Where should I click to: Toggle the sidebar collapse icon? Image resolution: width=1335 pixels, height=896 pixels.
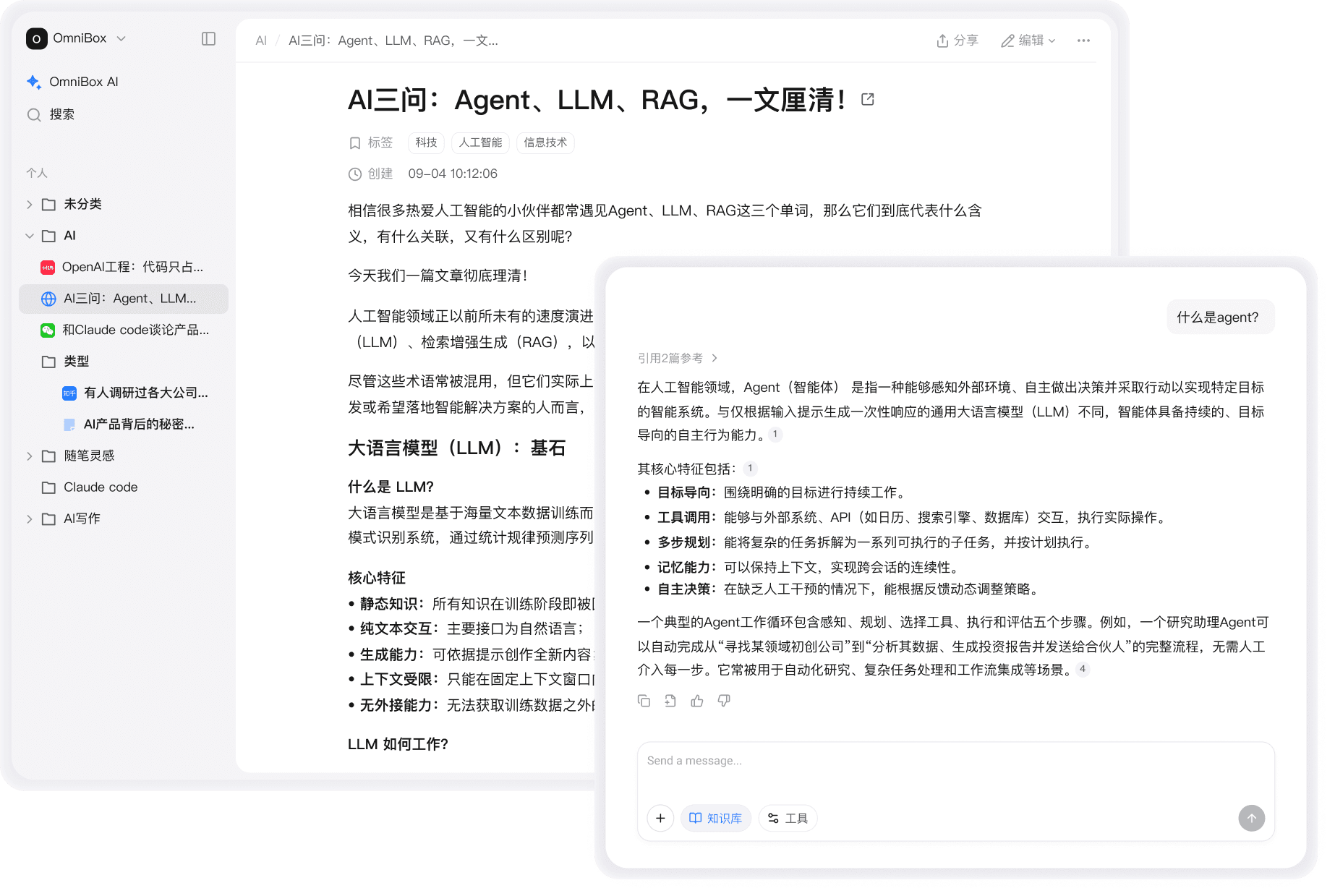point(208,39)
